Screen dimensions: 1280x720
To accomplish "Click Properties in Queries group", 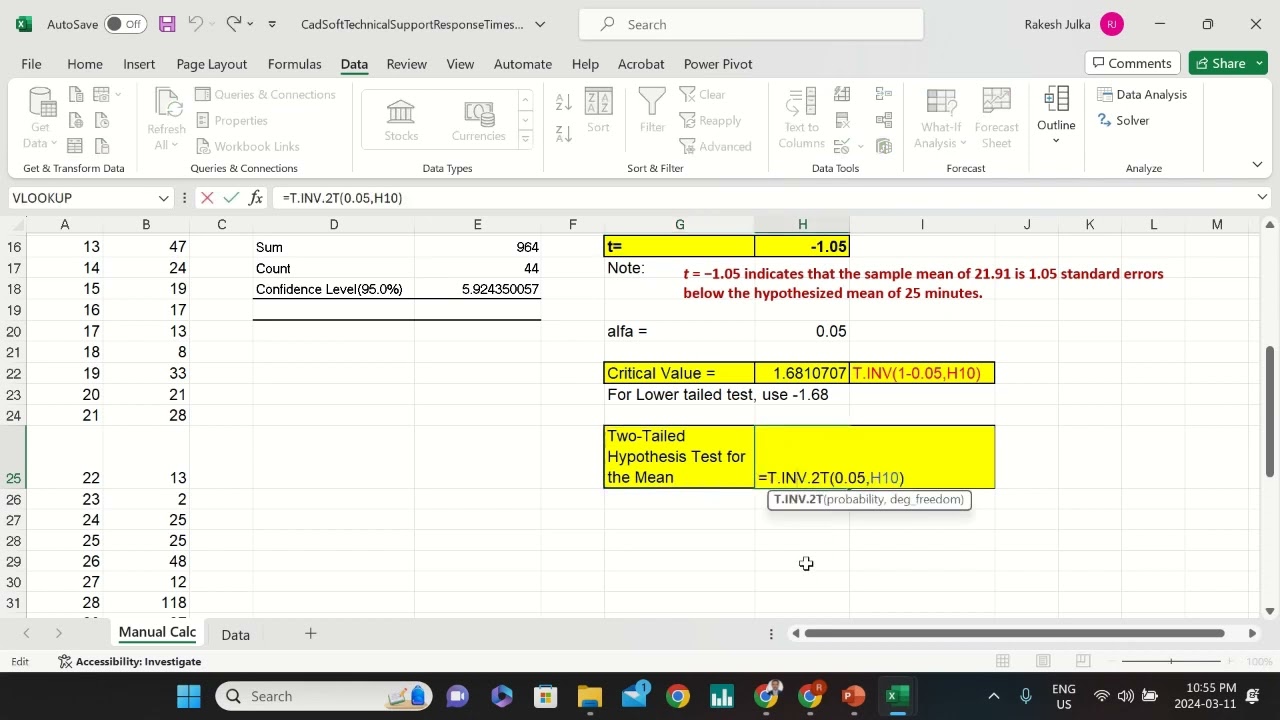I will pyautogui.click(x=232, y=120).
